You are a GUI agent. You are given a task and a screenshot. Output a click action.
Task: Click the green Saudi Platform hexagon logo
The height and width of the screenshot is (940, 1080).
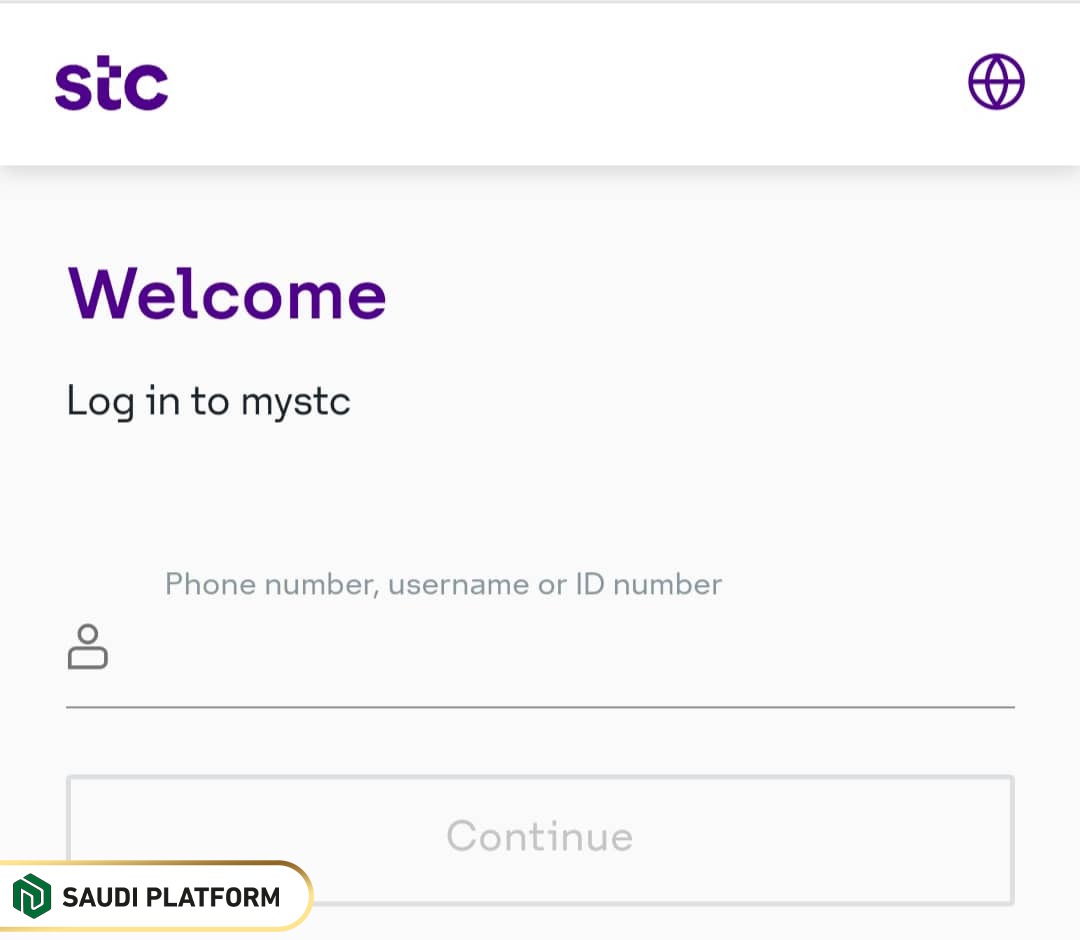(33, 896)
